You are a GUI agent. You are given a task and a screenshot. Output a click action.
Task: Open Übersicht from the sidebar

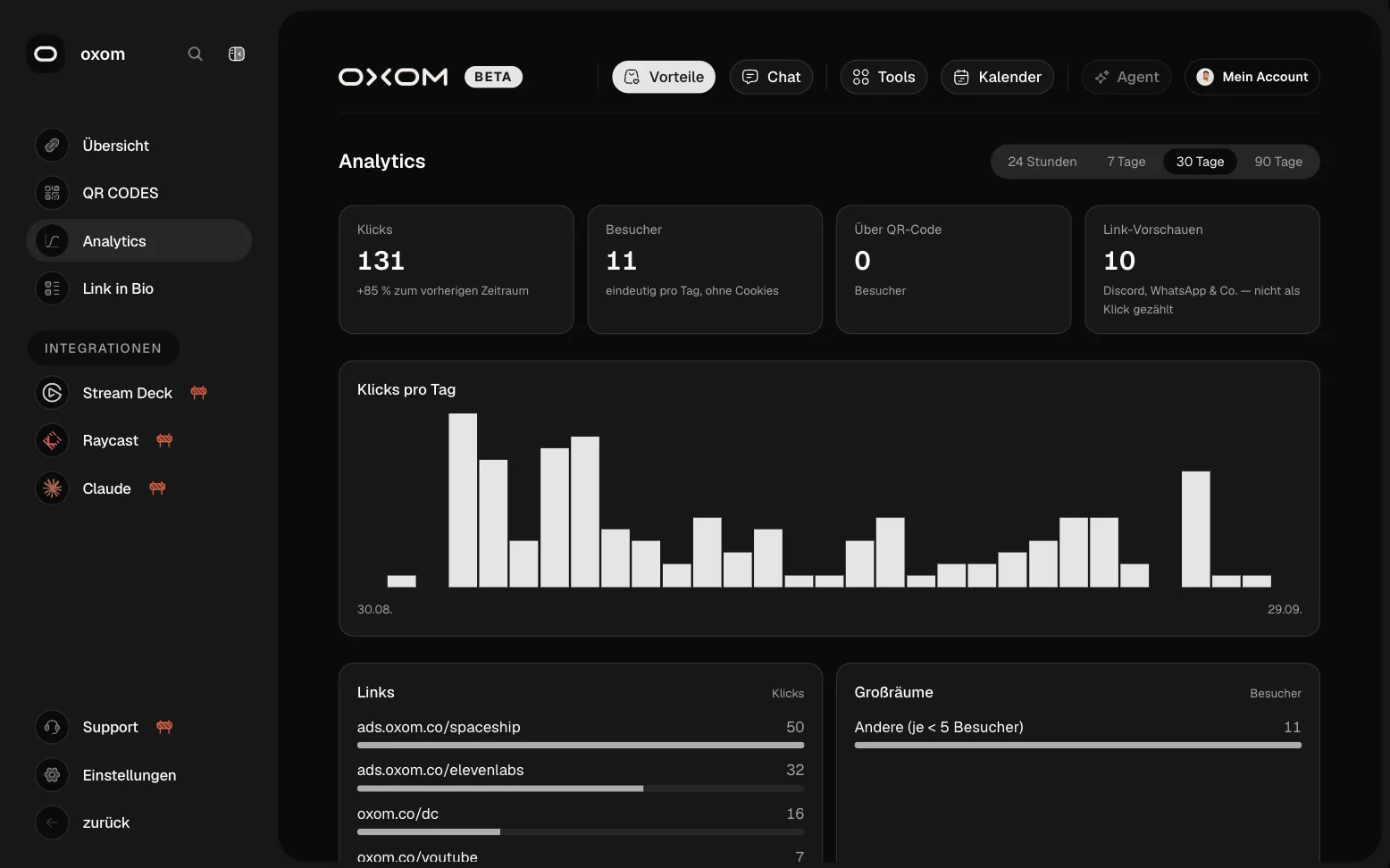(x=139, y=146)
